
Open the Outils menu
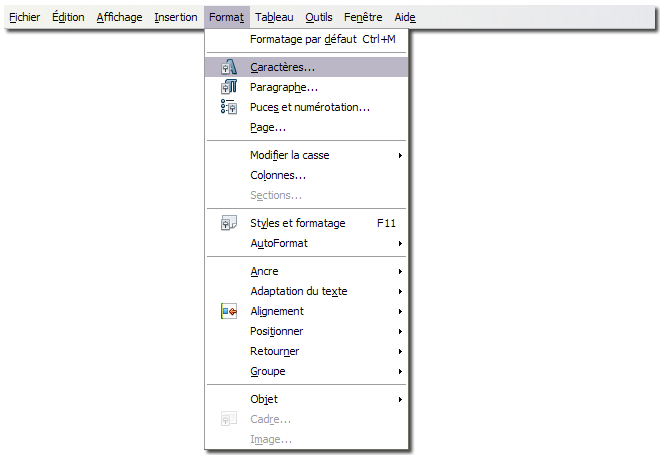pos(319,17)
